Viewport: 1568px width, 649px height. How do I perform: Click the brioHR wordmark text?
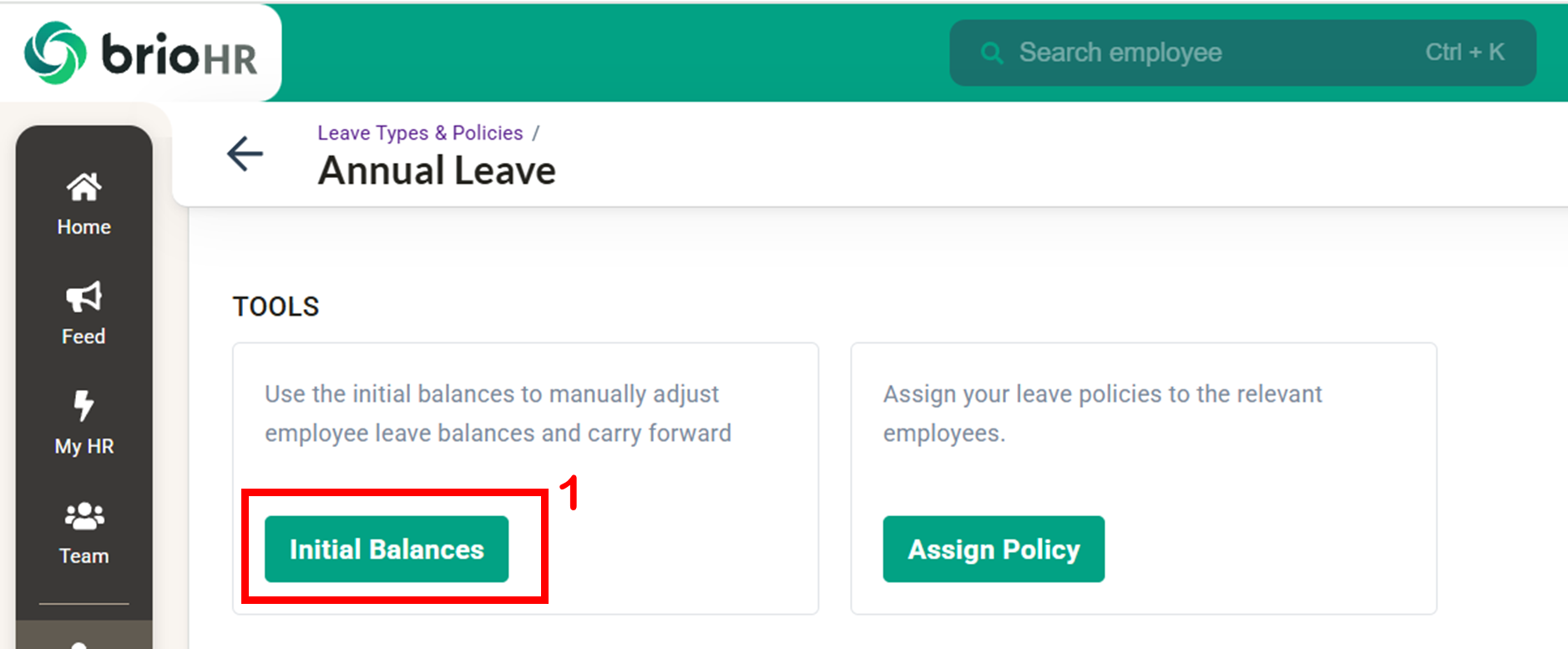[x=179, y=55]
